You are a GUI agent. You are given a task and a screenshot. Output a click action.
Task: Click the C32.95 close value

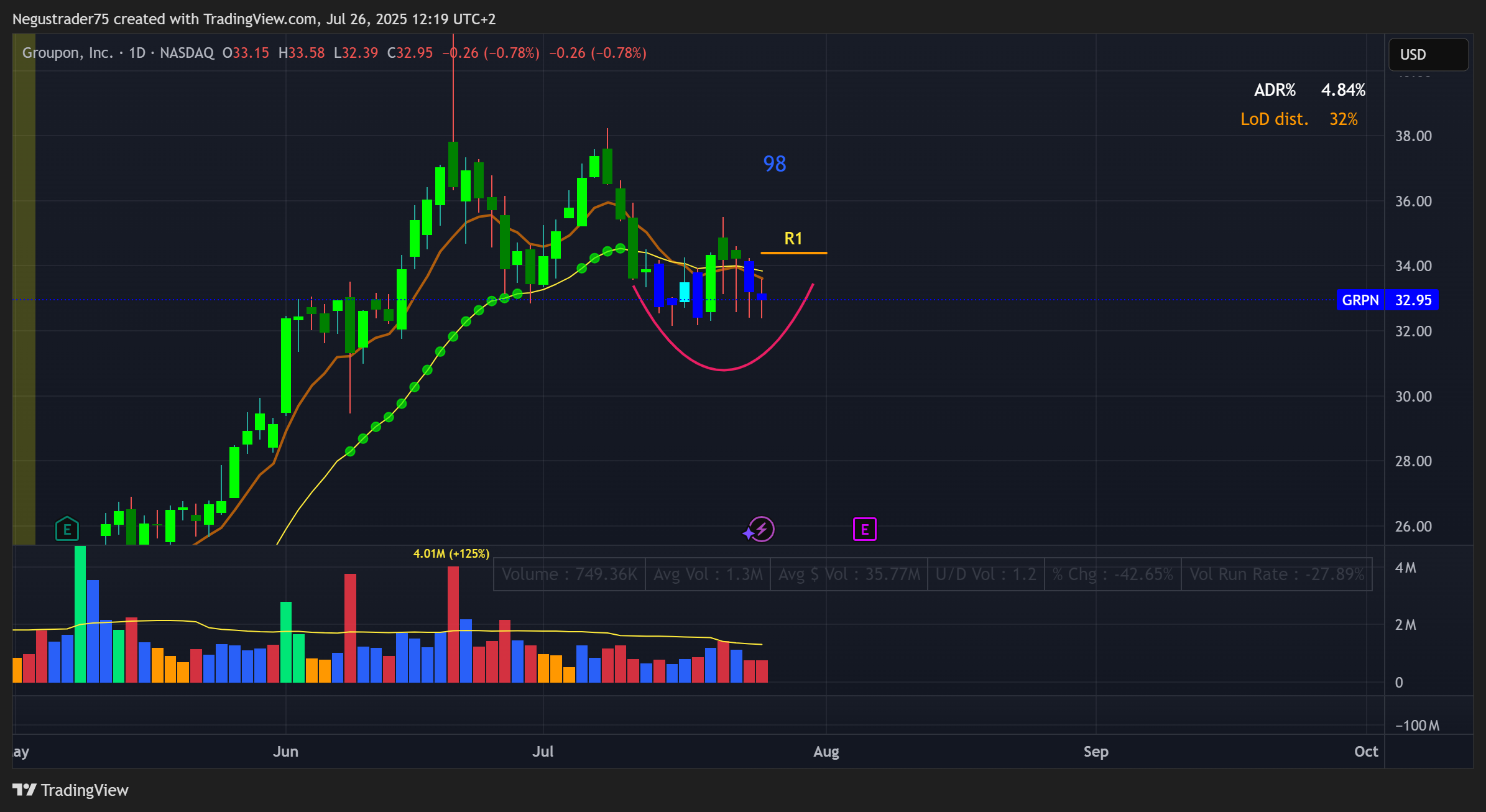tap(410, 53)
